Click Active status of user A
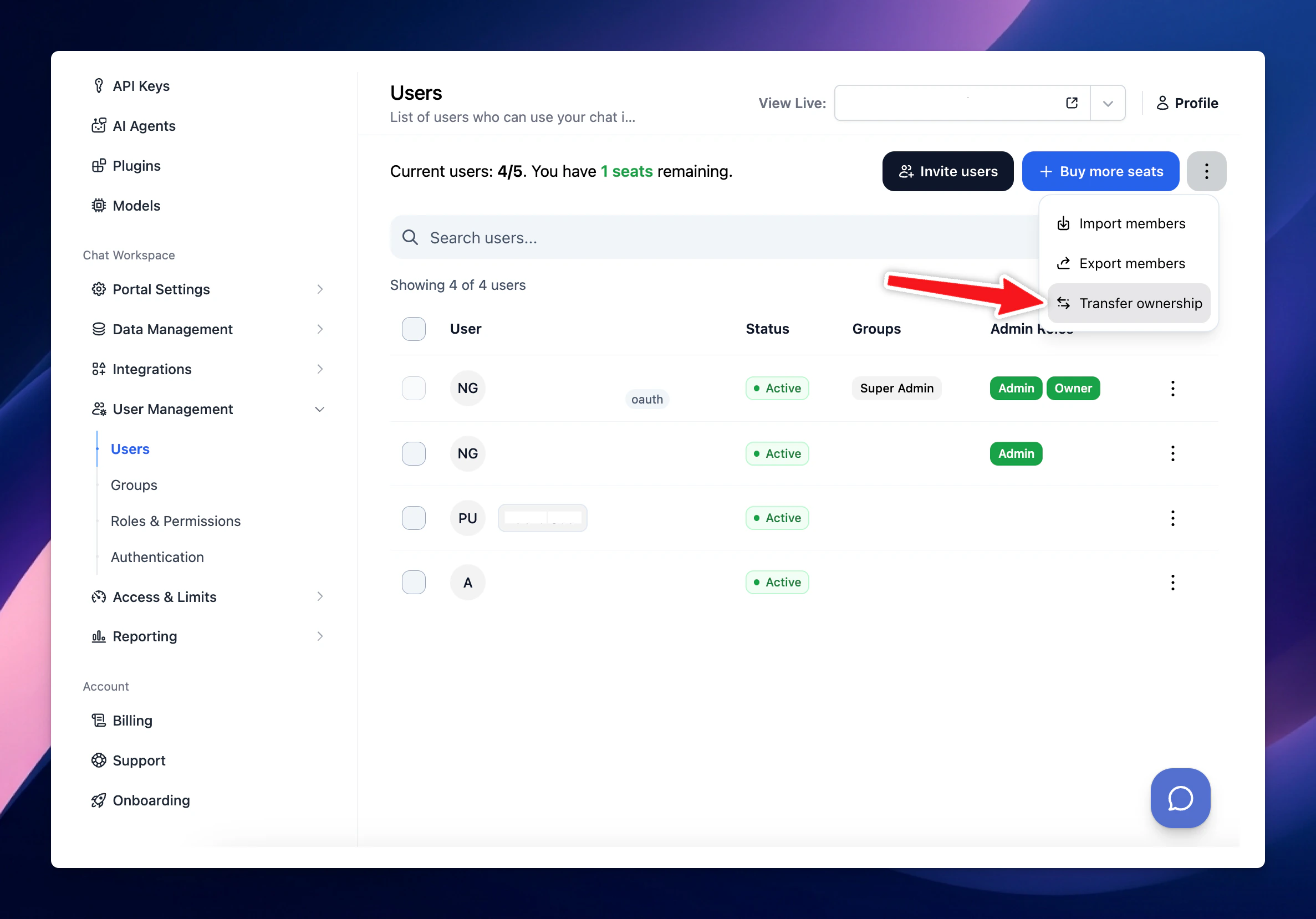Viewport: 1316px width, 919px height. point(777,583)
